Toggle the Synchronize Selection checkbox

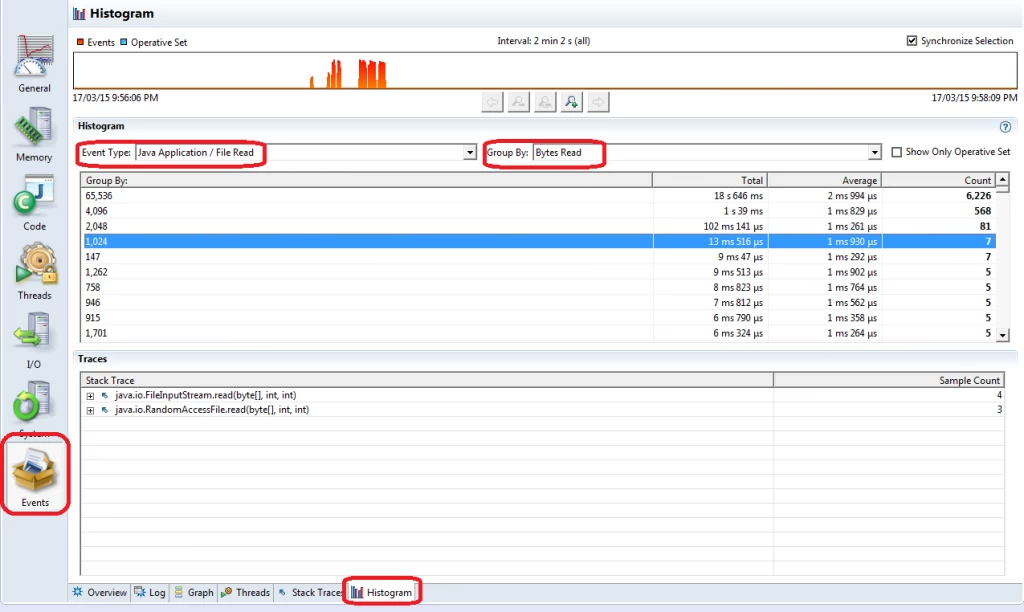pyautogui.click(x=912, y=40)
